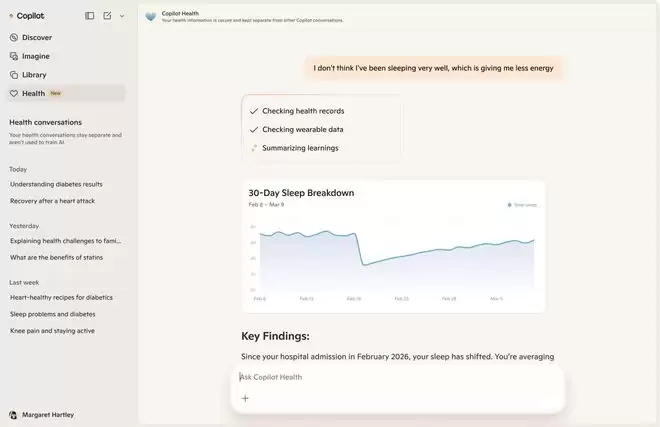
Task: Click the Total sleep legend dot
Action: 509,205
